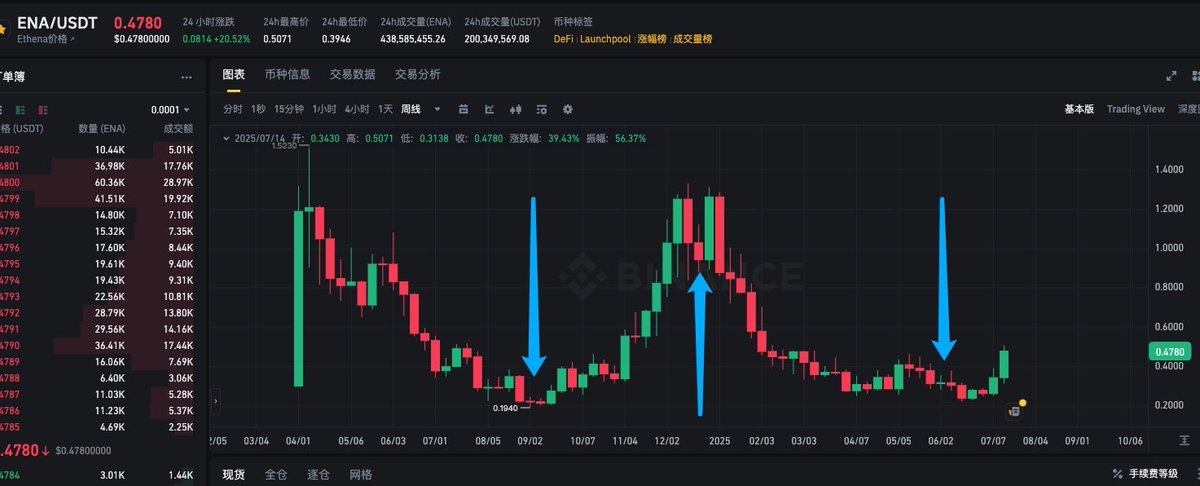
Task: Expand the chart to fullscreen
Action: [x=1172, y=76]
